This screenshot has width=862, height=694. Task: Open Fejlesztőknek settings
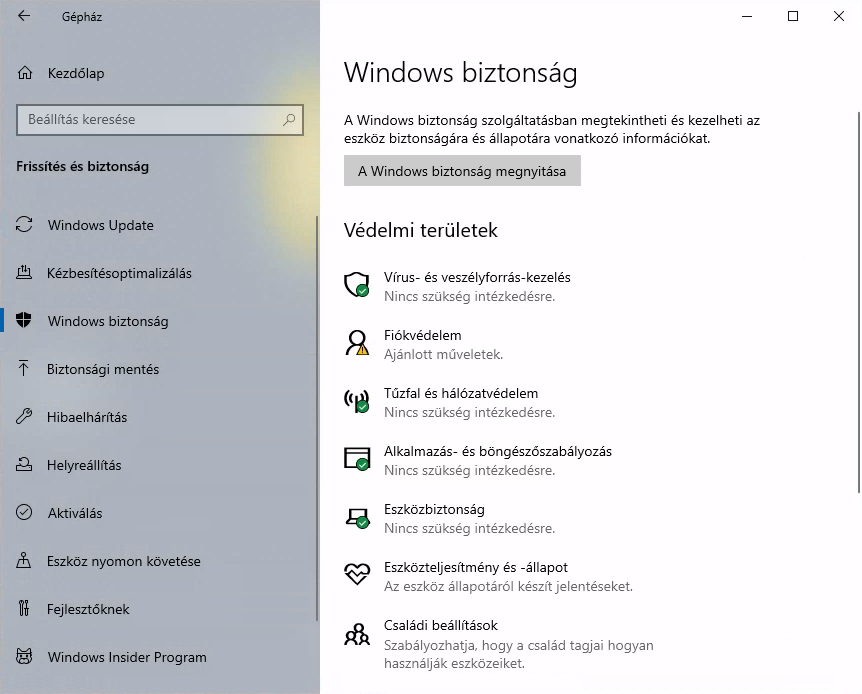tap(158, 609)
